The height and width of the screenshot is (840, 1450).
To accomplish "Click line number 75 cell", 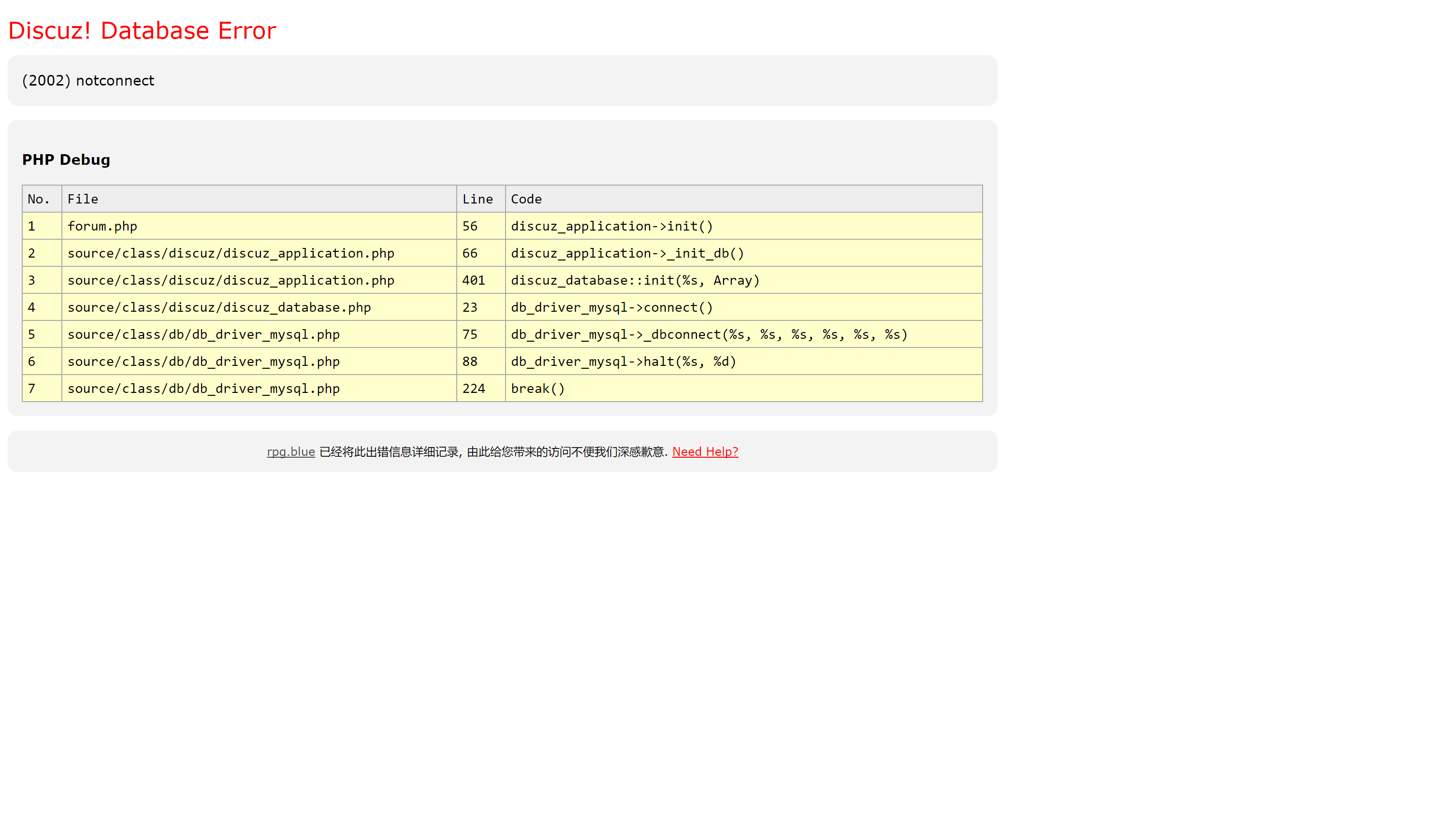I will (x=481, y=334).
